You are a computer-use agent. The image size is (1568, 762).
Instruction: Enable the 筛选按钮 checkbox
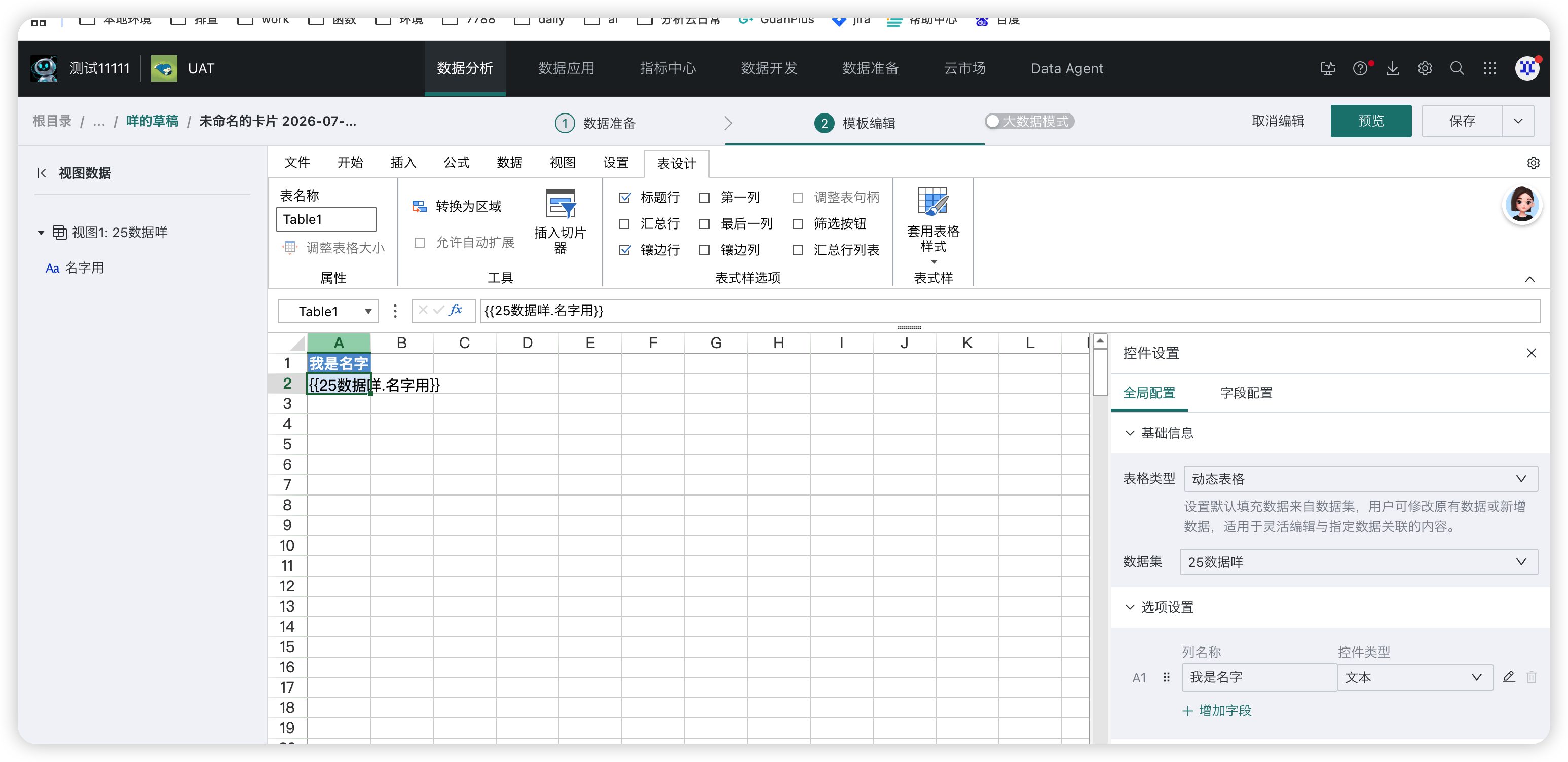click(x=797, y=223)
